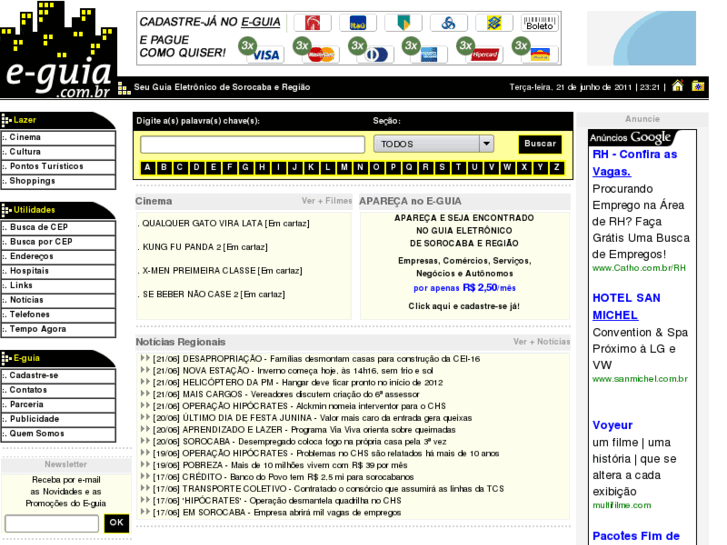Click the e-guia city logo
This screenshot has height=545, width=727.
click(58, 50)
